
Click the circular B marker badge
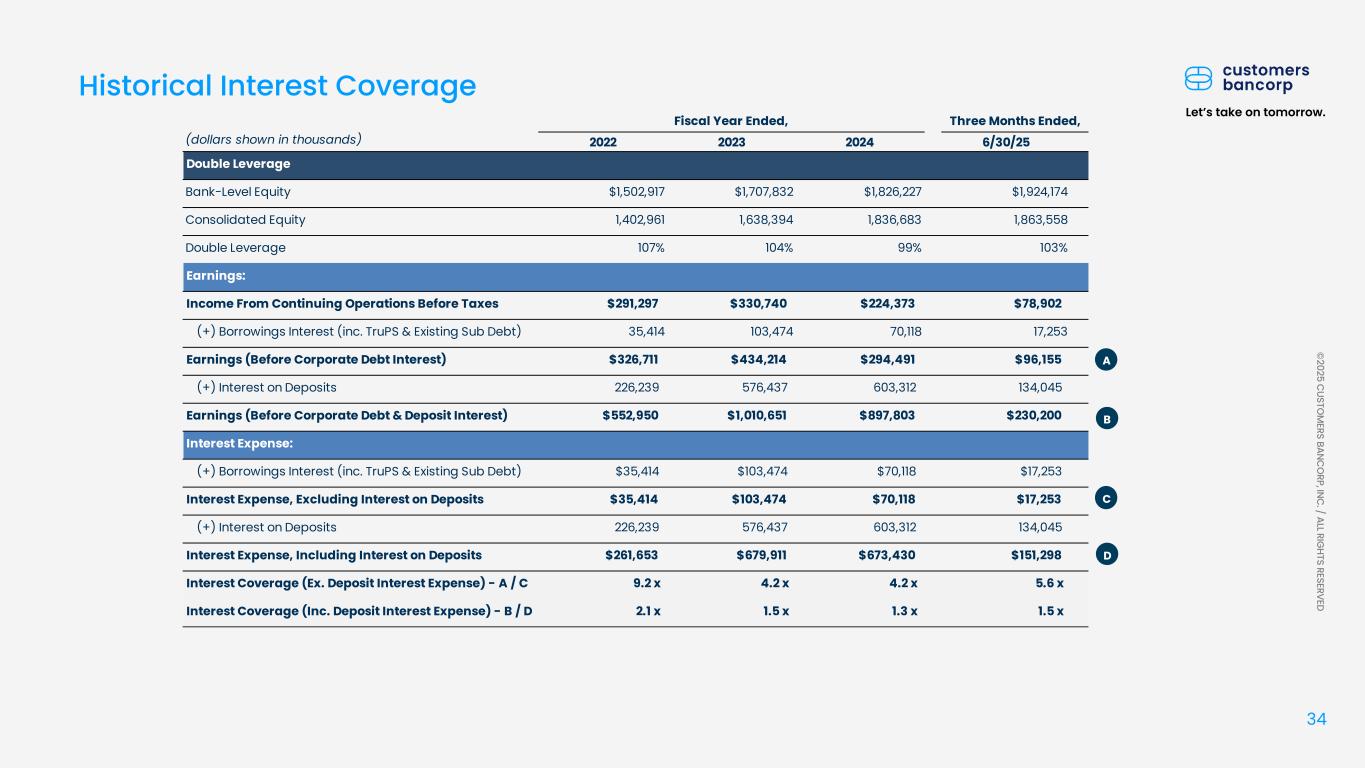coord(1107,419)
